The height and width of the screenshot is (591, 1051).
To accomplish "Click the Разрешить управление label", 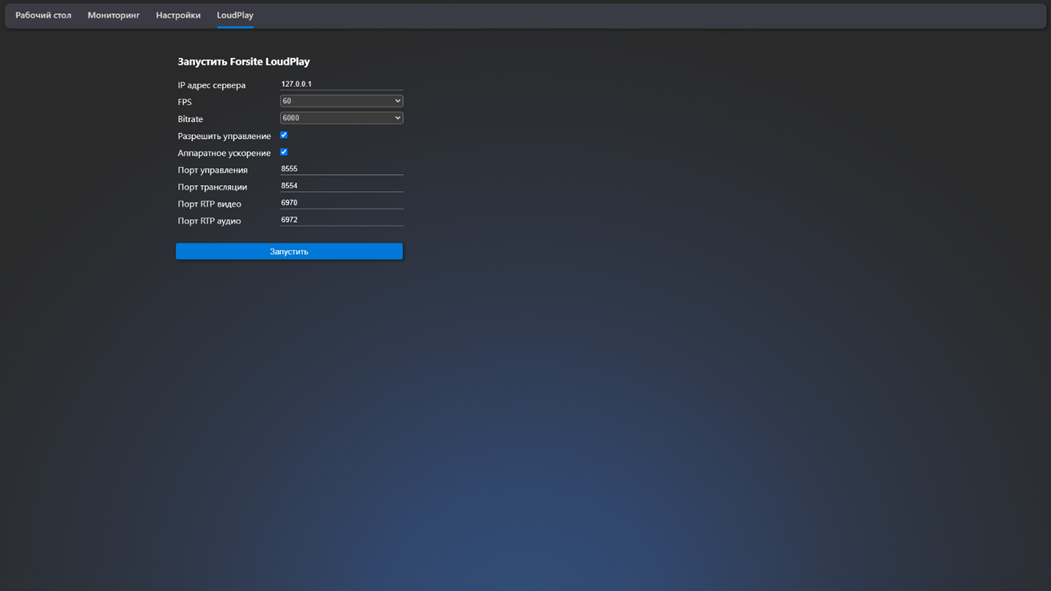I will tap(224, 136).
